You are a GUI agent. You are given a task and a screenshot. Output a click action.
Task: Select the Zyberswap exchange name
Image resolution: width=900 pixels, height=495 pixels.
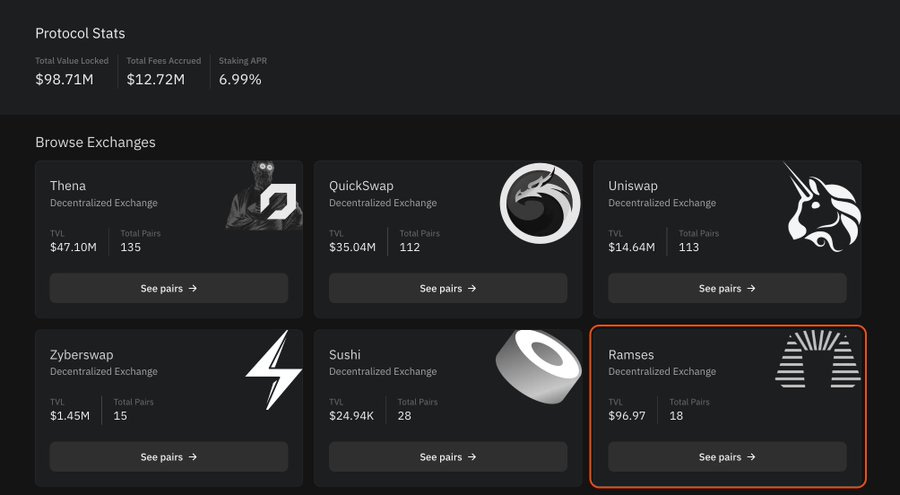pos(82,355)
